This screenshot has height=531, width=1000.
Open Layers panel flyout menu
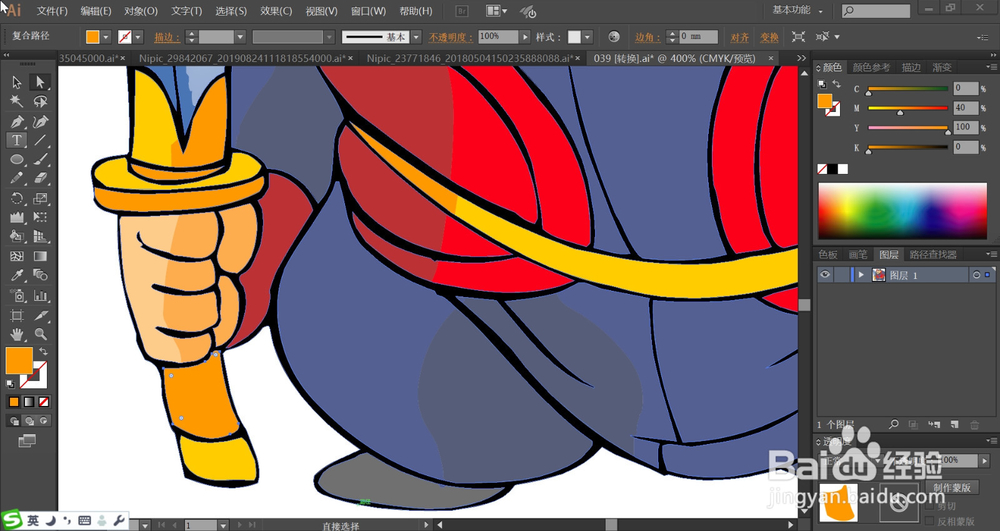click(x=992, y=254)
